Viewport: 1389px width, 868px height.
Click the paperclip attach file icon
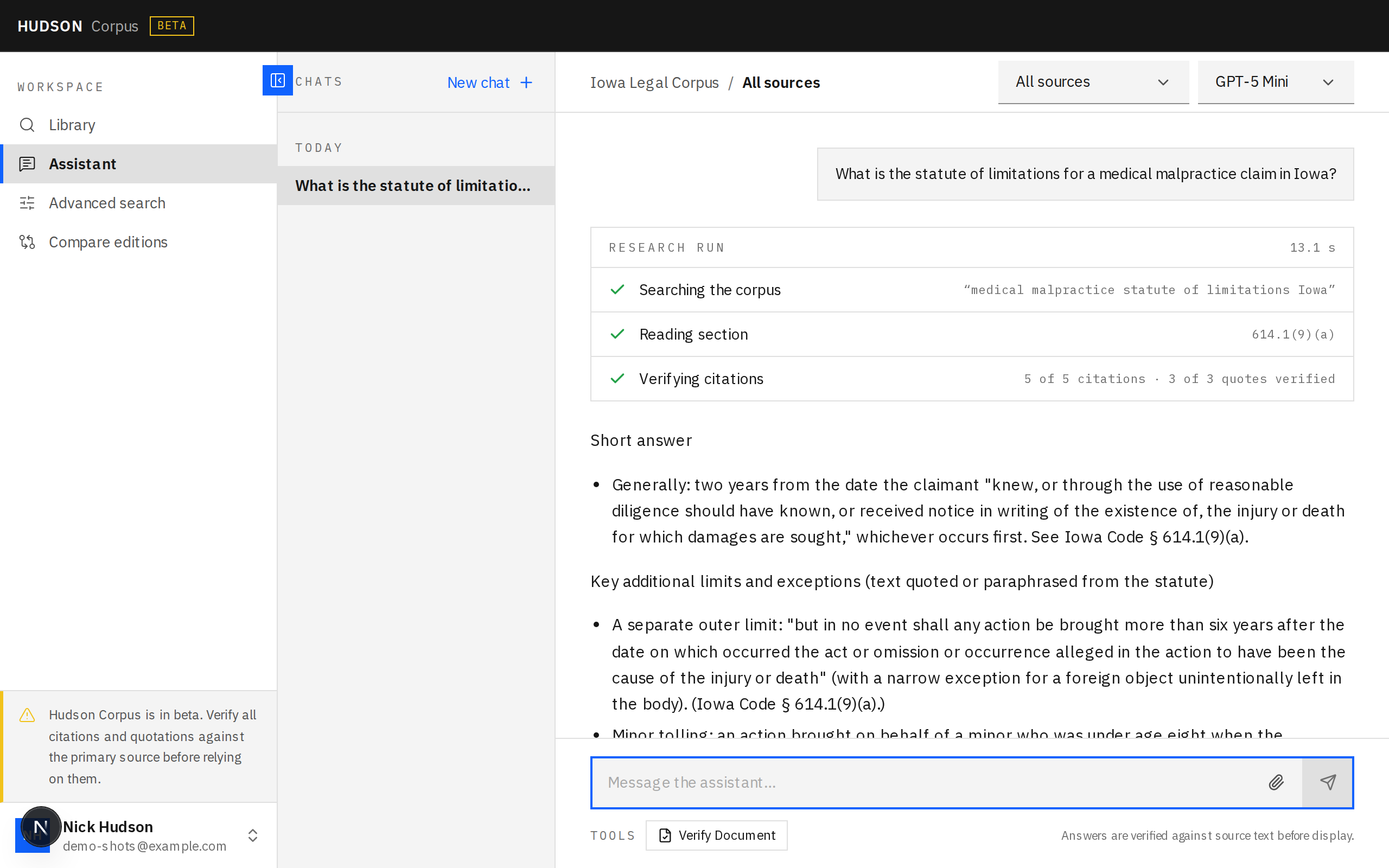tap(1276, 782)
